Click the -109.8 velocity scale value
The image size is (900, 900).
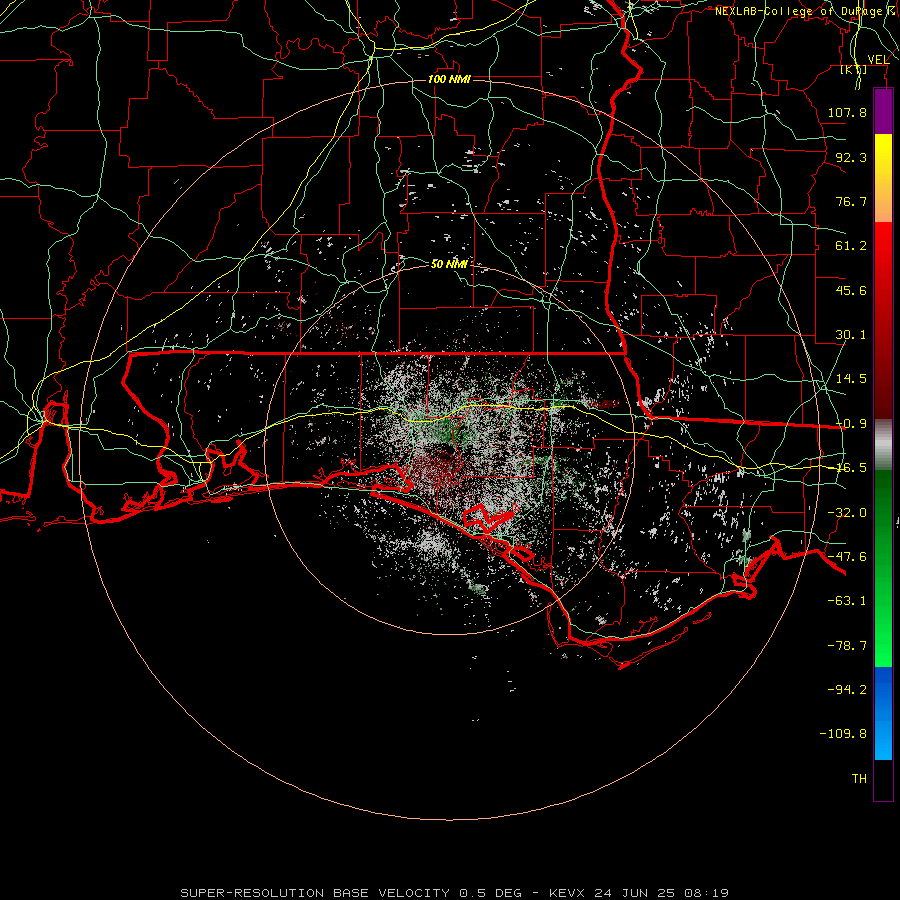(x=843, y=734)
